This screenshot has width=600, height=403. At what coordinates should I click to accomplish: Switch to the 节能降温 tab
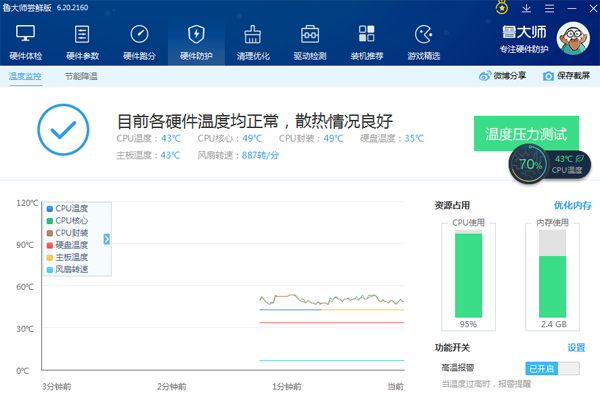click(82, 76)
